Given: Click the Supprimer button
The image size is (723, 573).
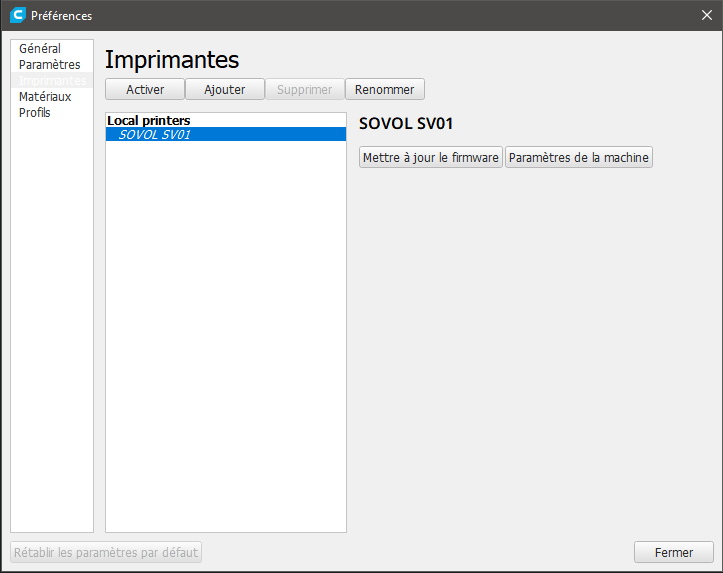Looking at the screenshot, I should pos(305,89).
